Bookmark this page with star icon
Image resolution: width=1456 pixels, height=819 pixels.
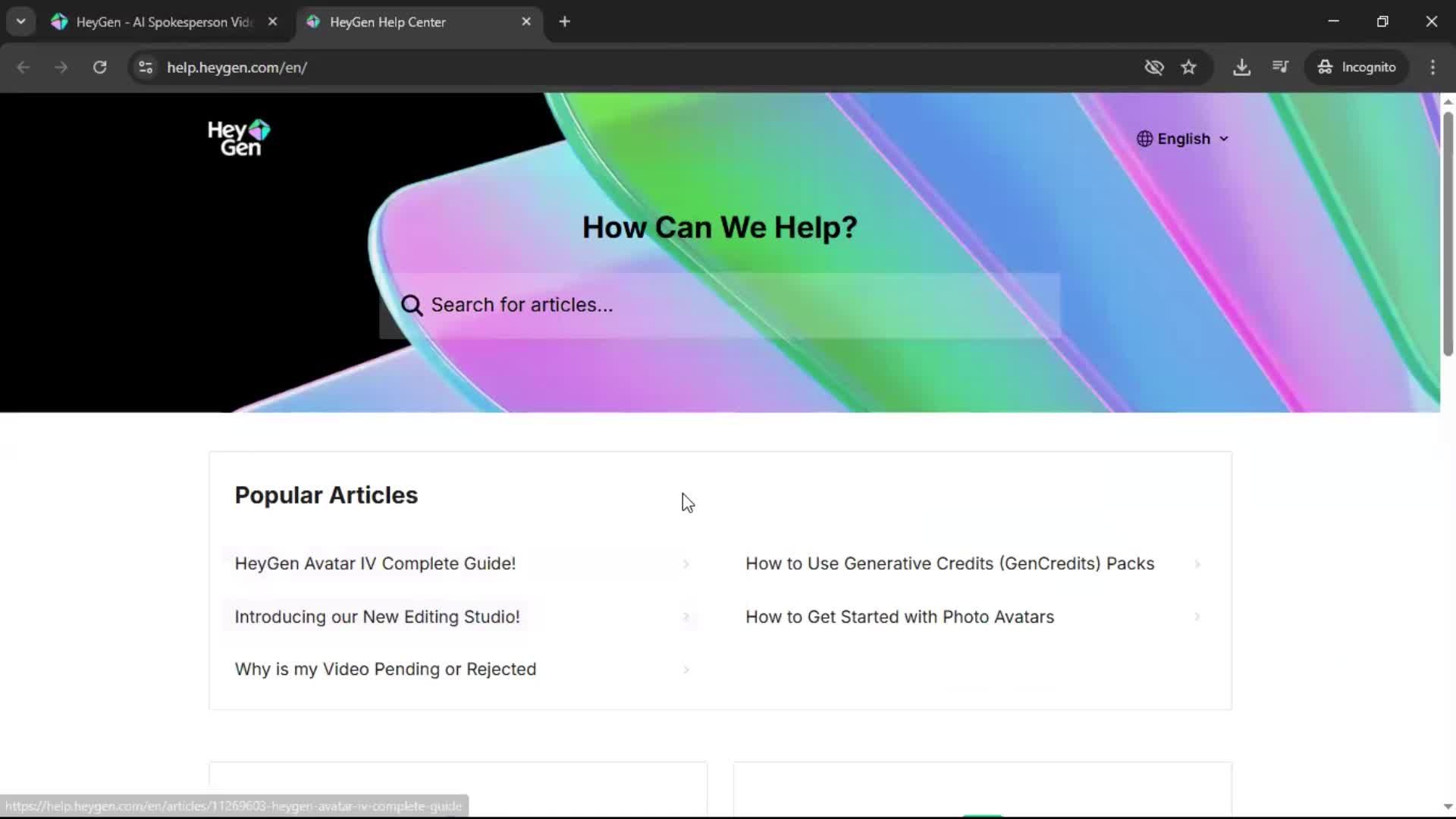(1188, 67)
